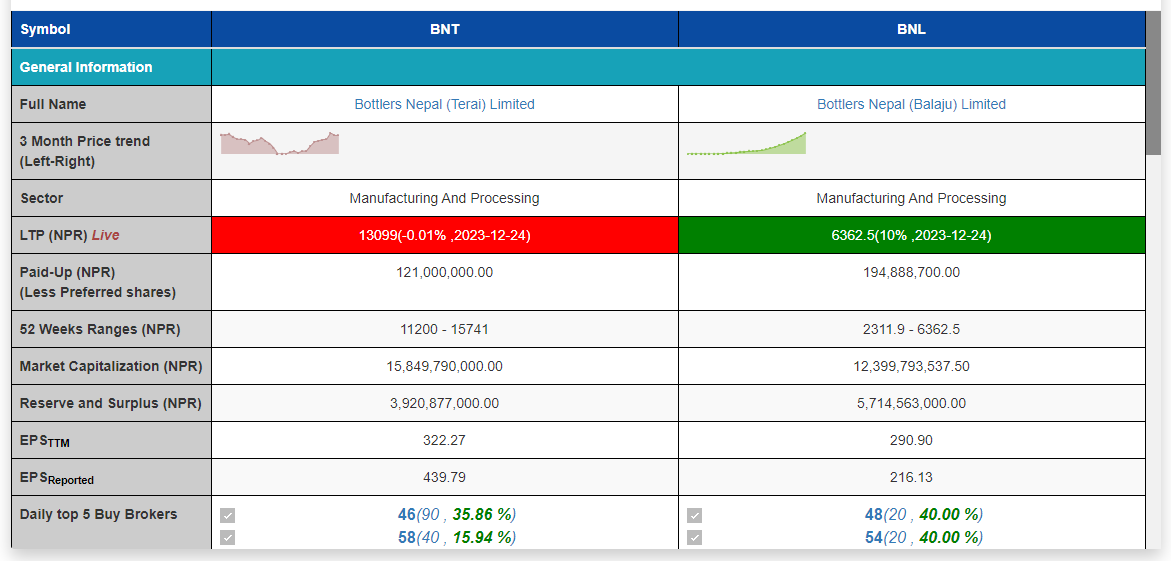Viewport: 1171px width, 561px height.
Task: Click BNL paid-up value 194,888,700.00
Action: click(x=911, y=273)
